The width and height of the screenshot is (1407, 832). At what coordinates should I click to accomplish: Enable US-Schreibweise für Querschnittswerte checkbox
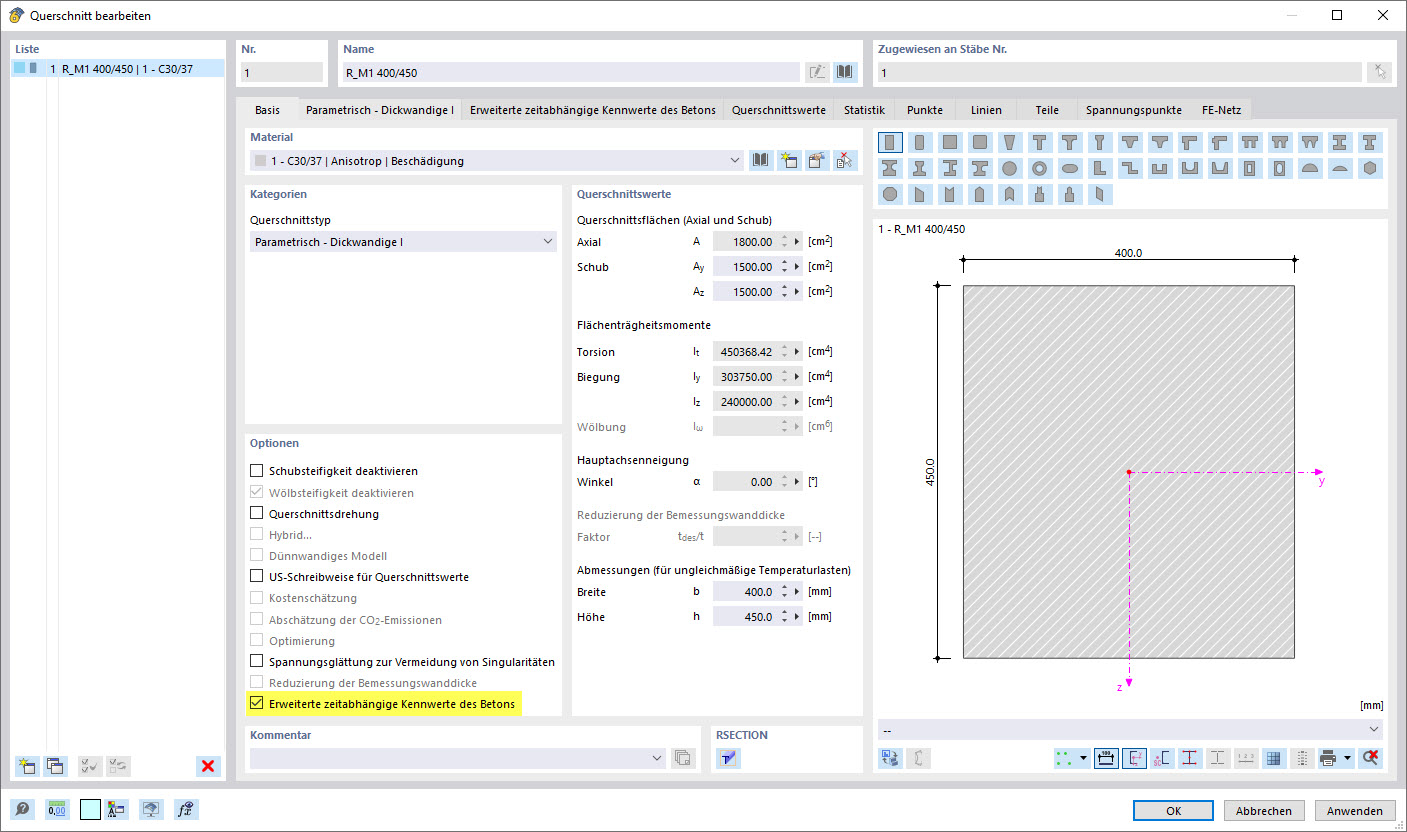pos(257,577)
